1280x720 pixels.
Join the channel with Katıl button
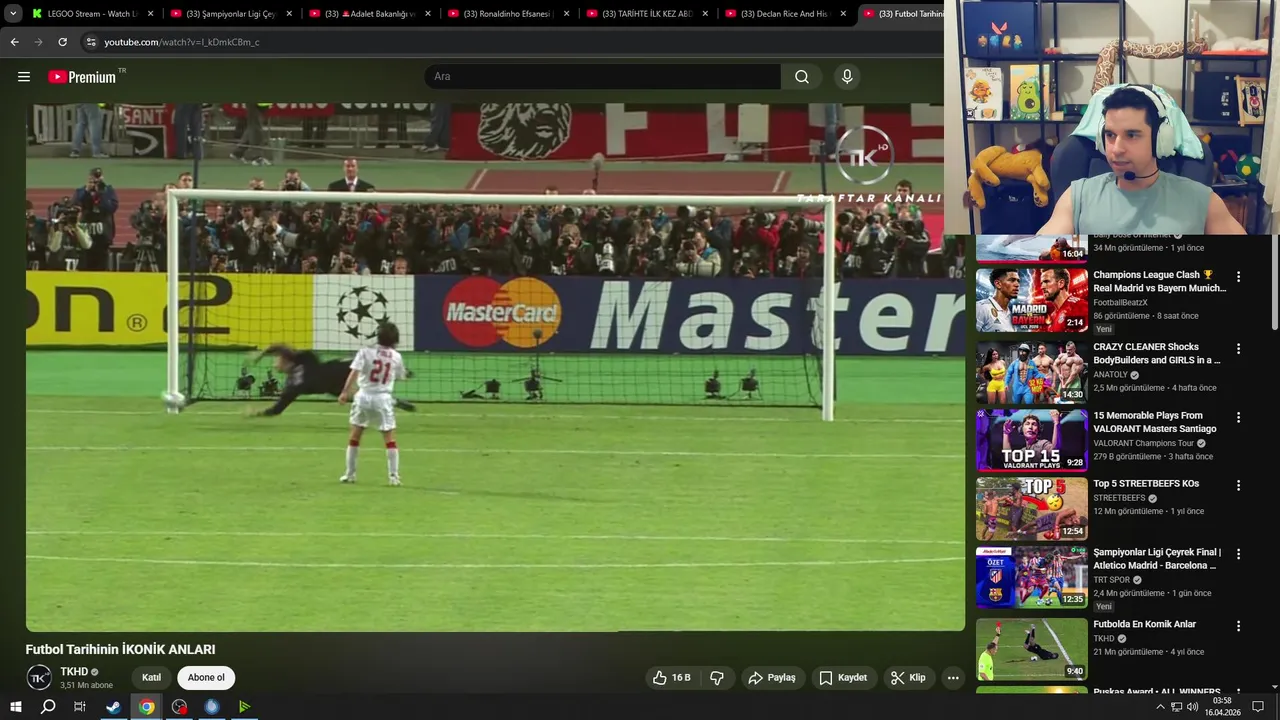point(152,678)
